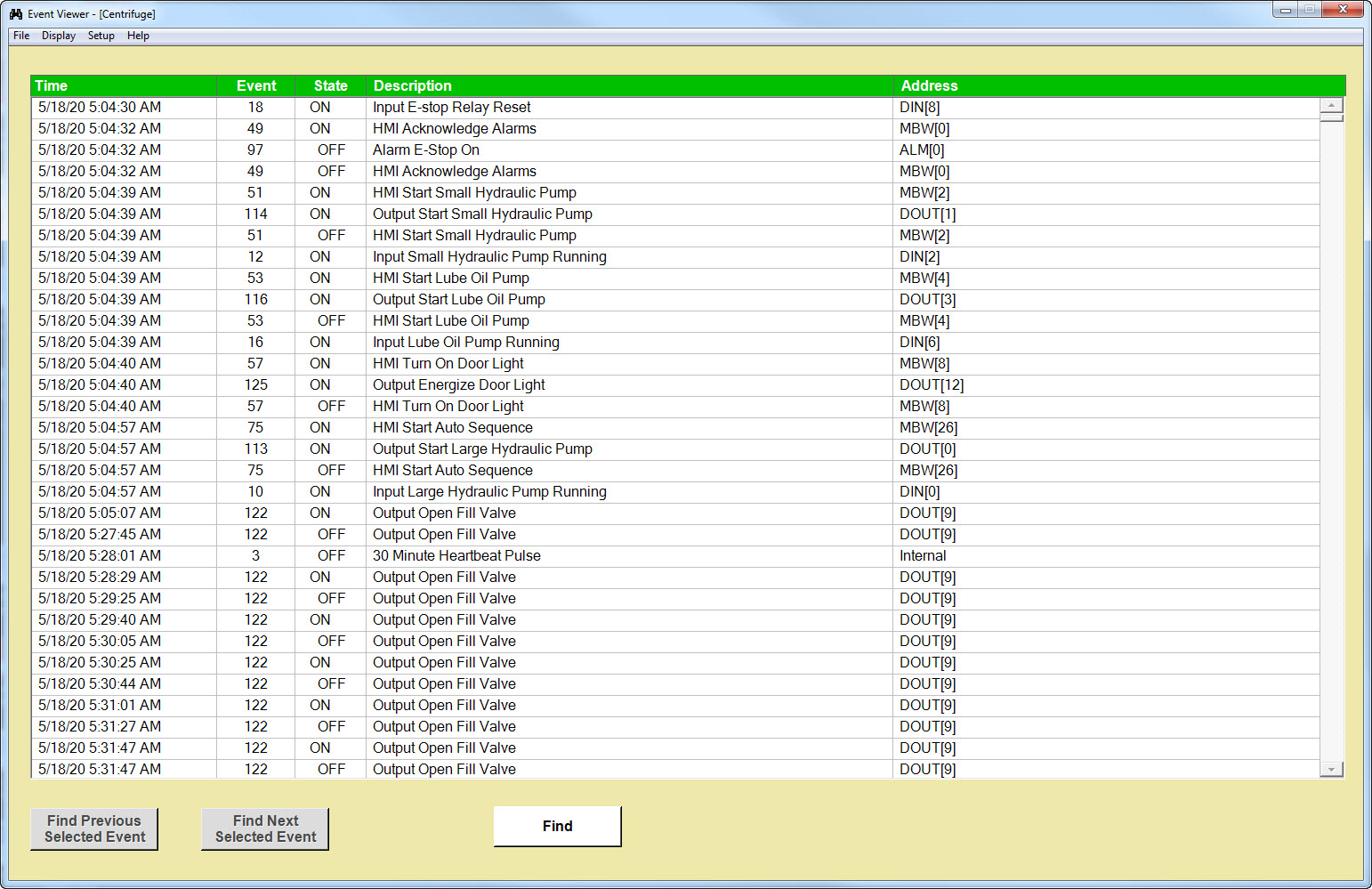Click Find Previous Selected Event
Screen dimensions: 1372x889
point(93,828)
